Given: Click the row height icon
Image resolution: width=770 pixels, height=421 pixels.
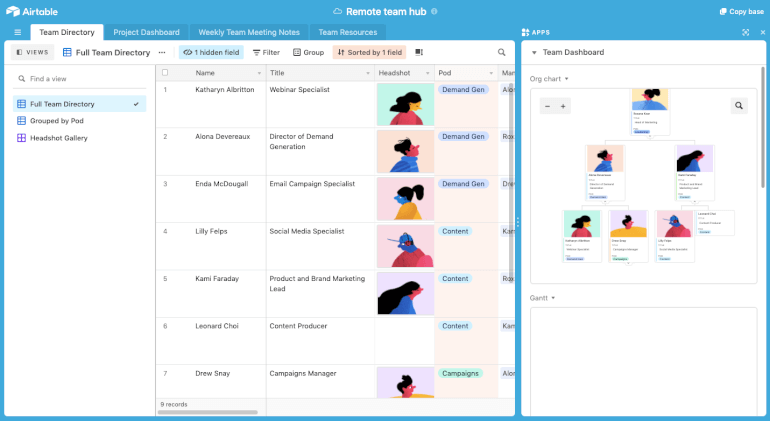Looking at the screenshot, I should tap(419, 53).
